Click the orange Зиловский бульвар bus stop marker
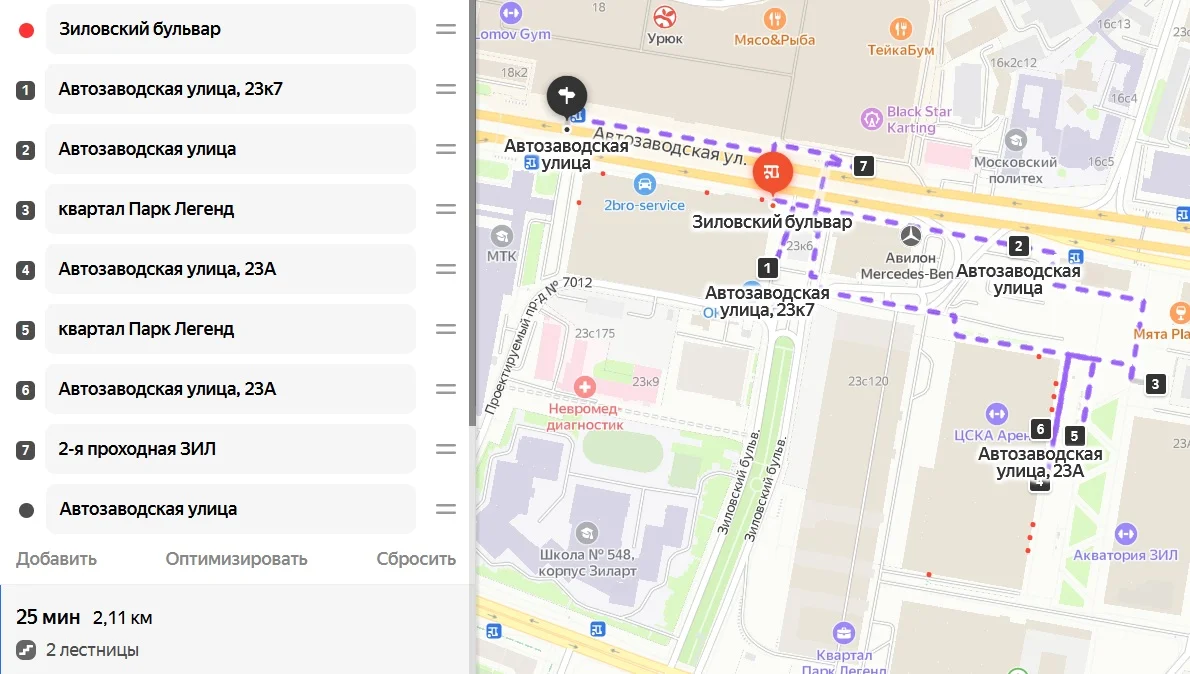This screenshot has width=1190, height=674. 773,172
